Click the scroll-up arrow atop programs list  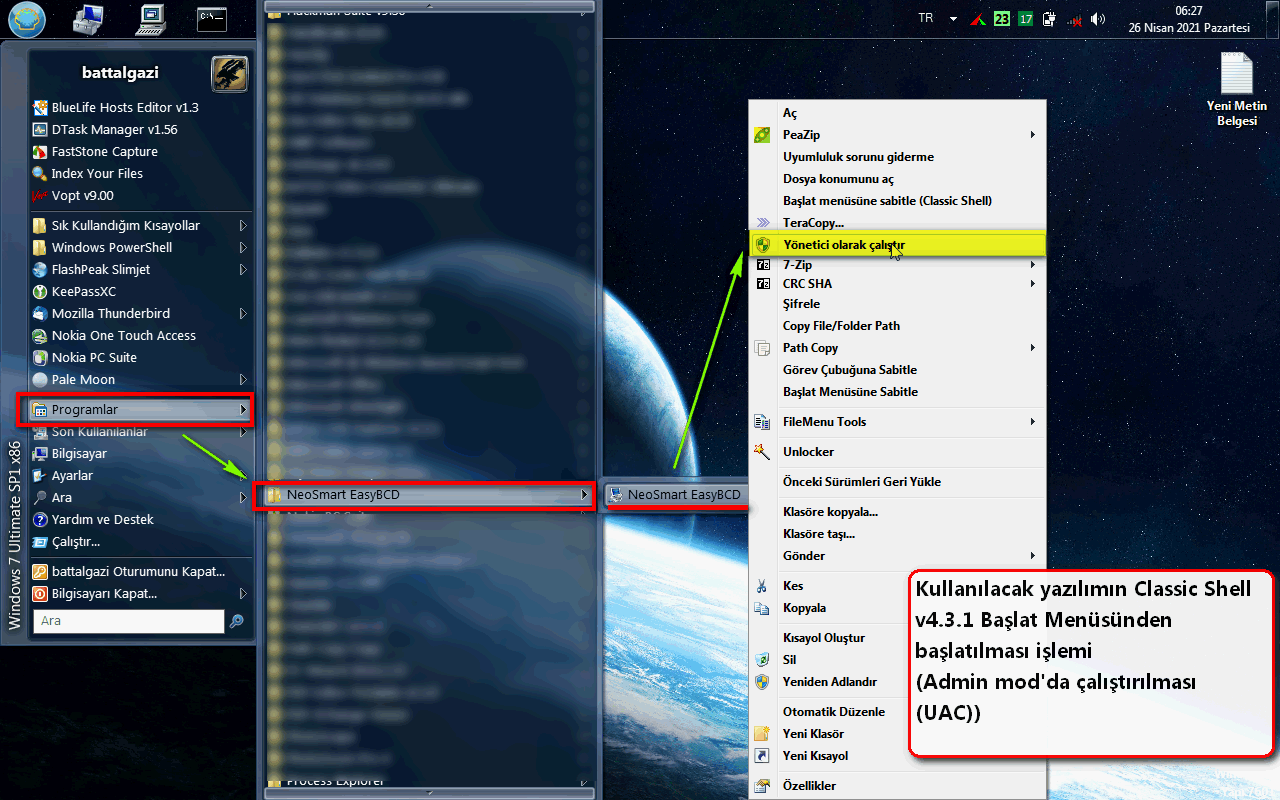[x=430, y=7]
